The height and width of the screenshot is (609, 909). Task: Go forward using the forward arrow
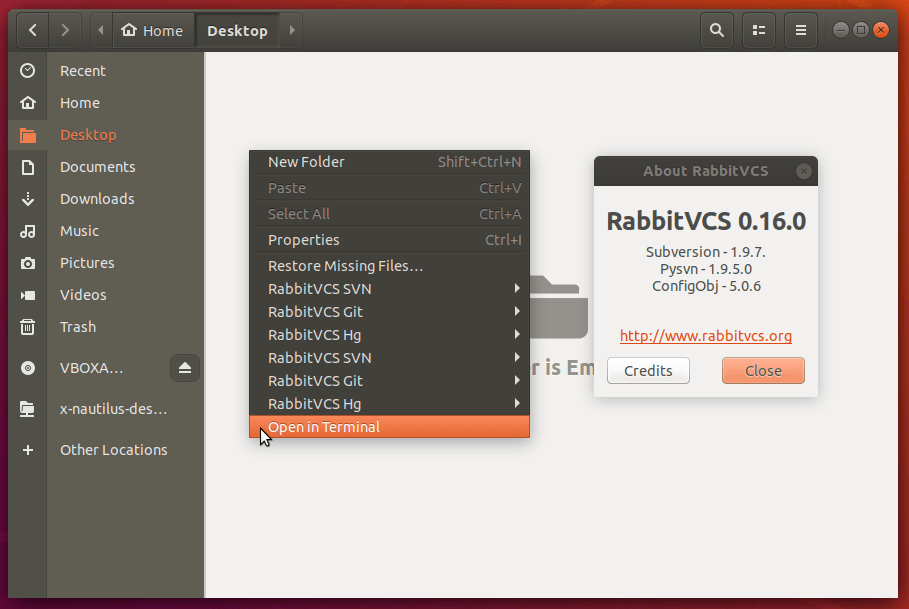click(x=65, y=30)
